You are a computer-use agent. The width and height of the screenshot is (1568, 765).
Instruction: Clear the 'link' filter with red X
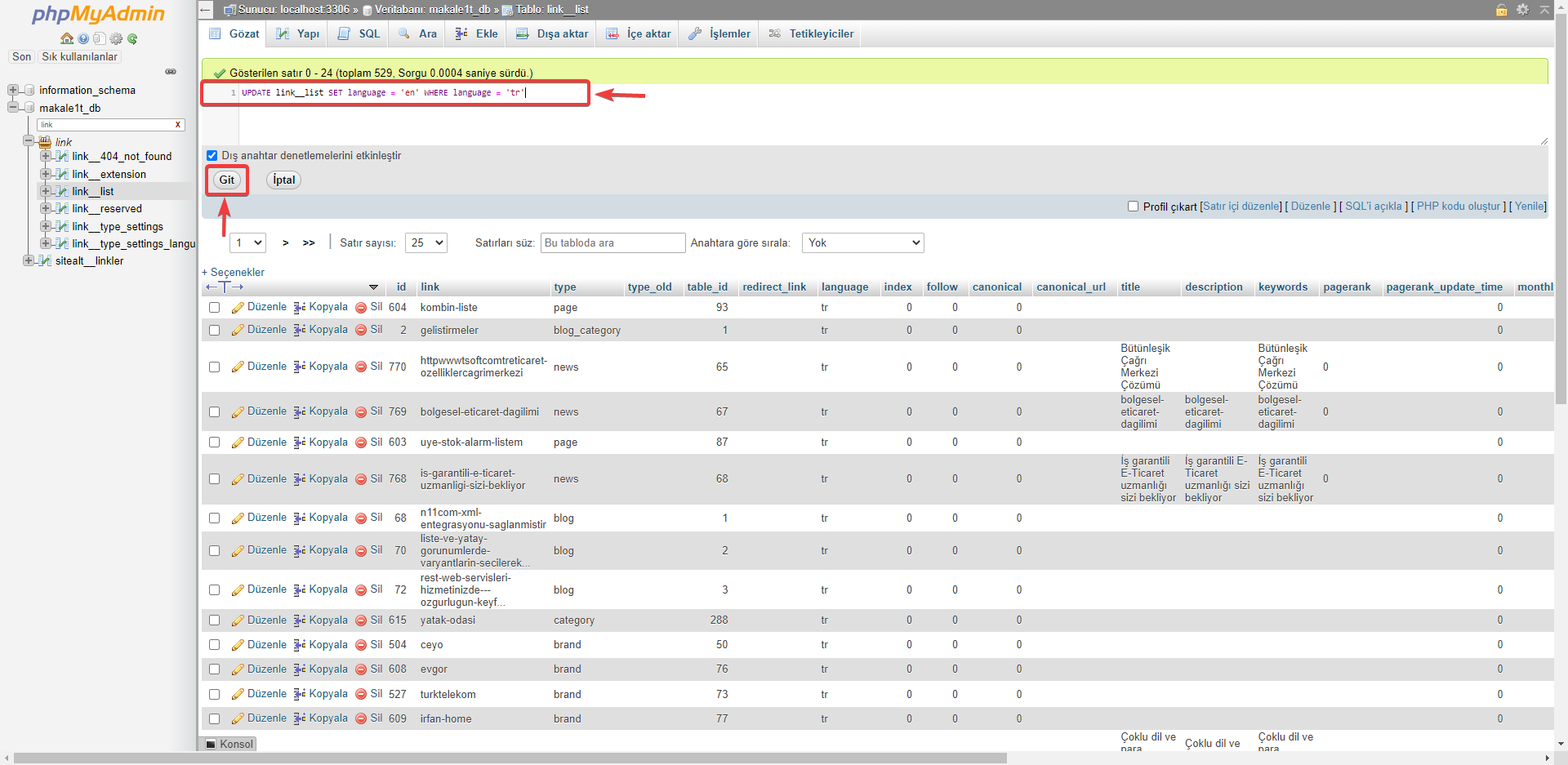point(177,125)
